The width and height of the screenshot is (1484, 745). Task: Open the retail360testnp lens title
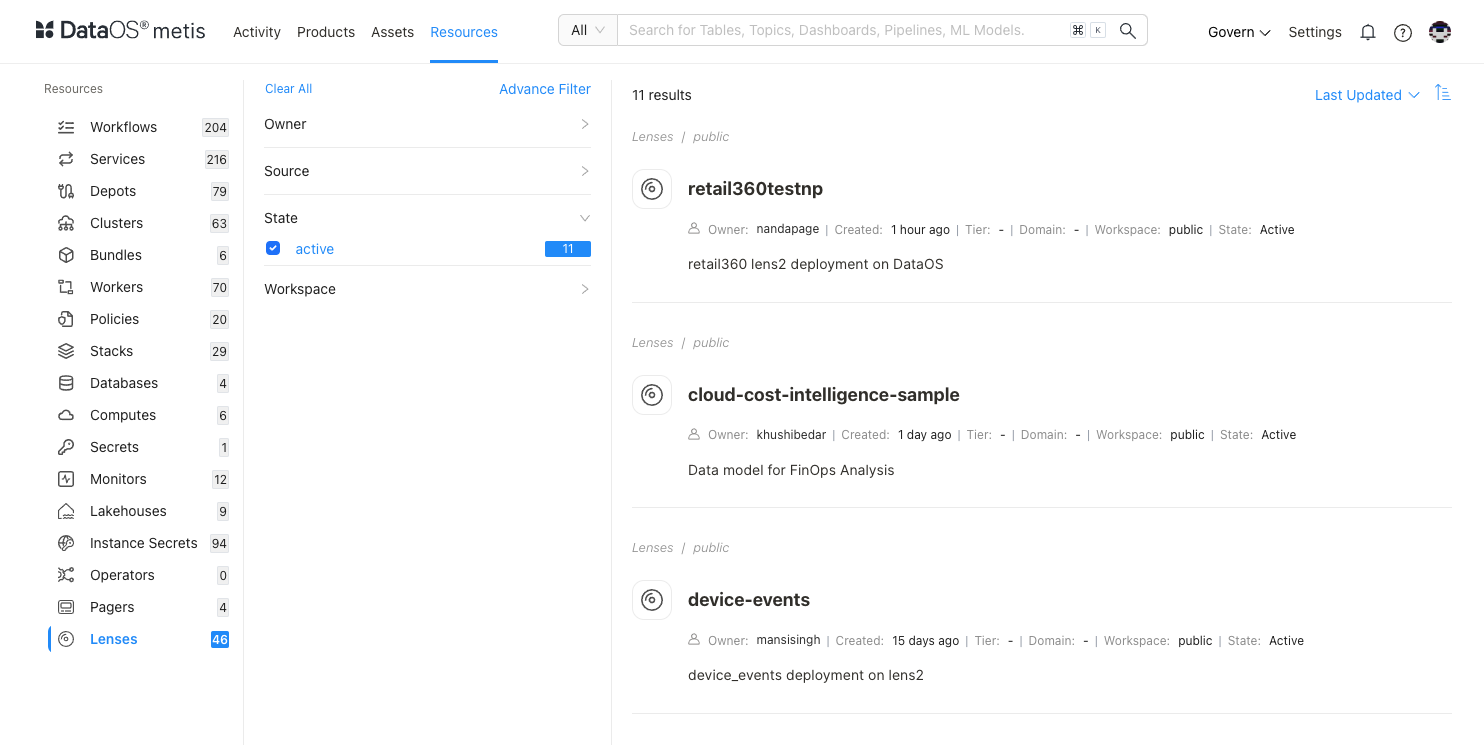pos(755,189)
